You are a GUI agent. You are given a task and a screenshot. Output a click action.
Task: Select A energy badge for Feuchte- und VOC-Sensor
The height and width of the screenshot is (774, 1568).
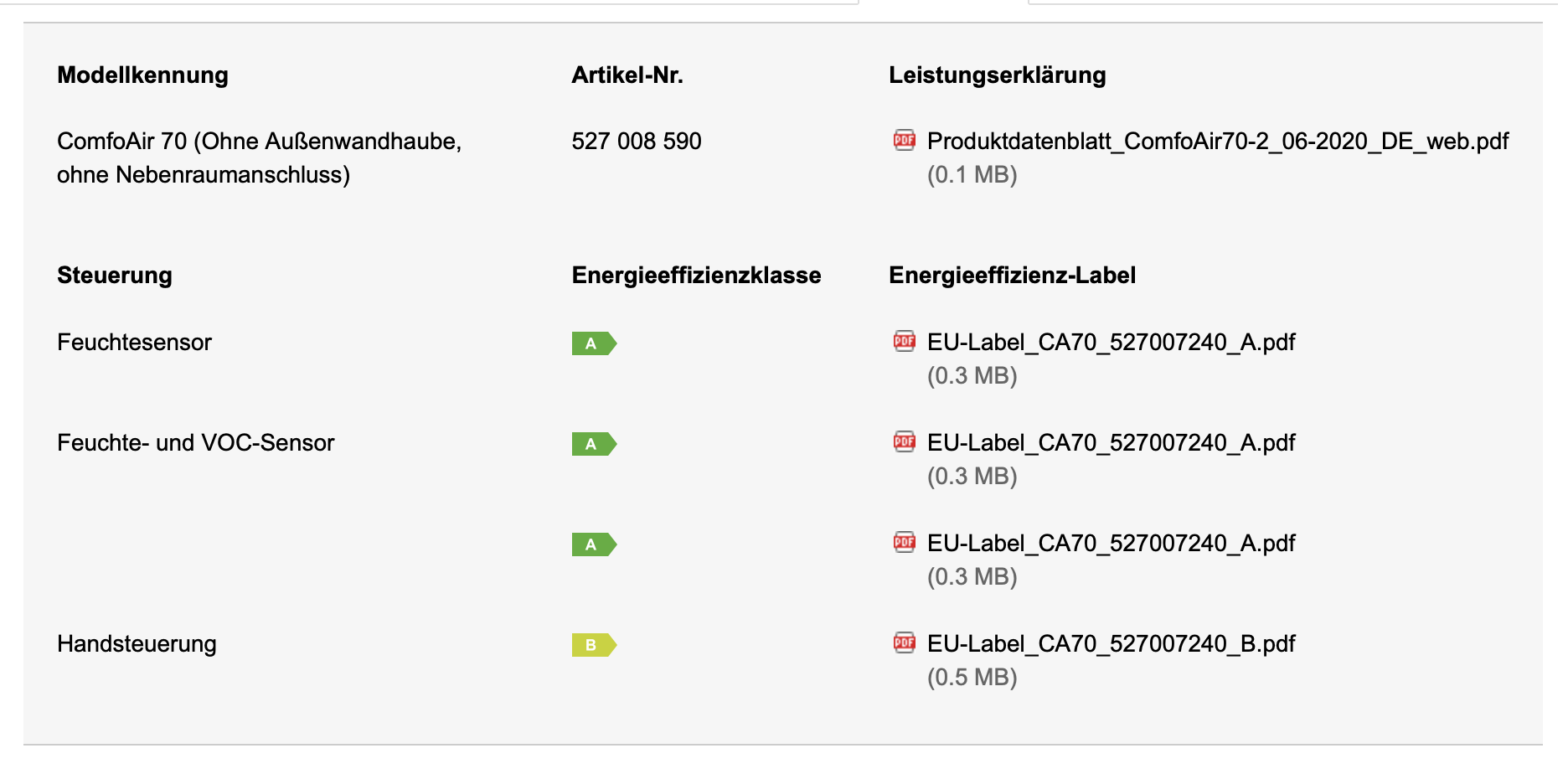click(594, 444)
